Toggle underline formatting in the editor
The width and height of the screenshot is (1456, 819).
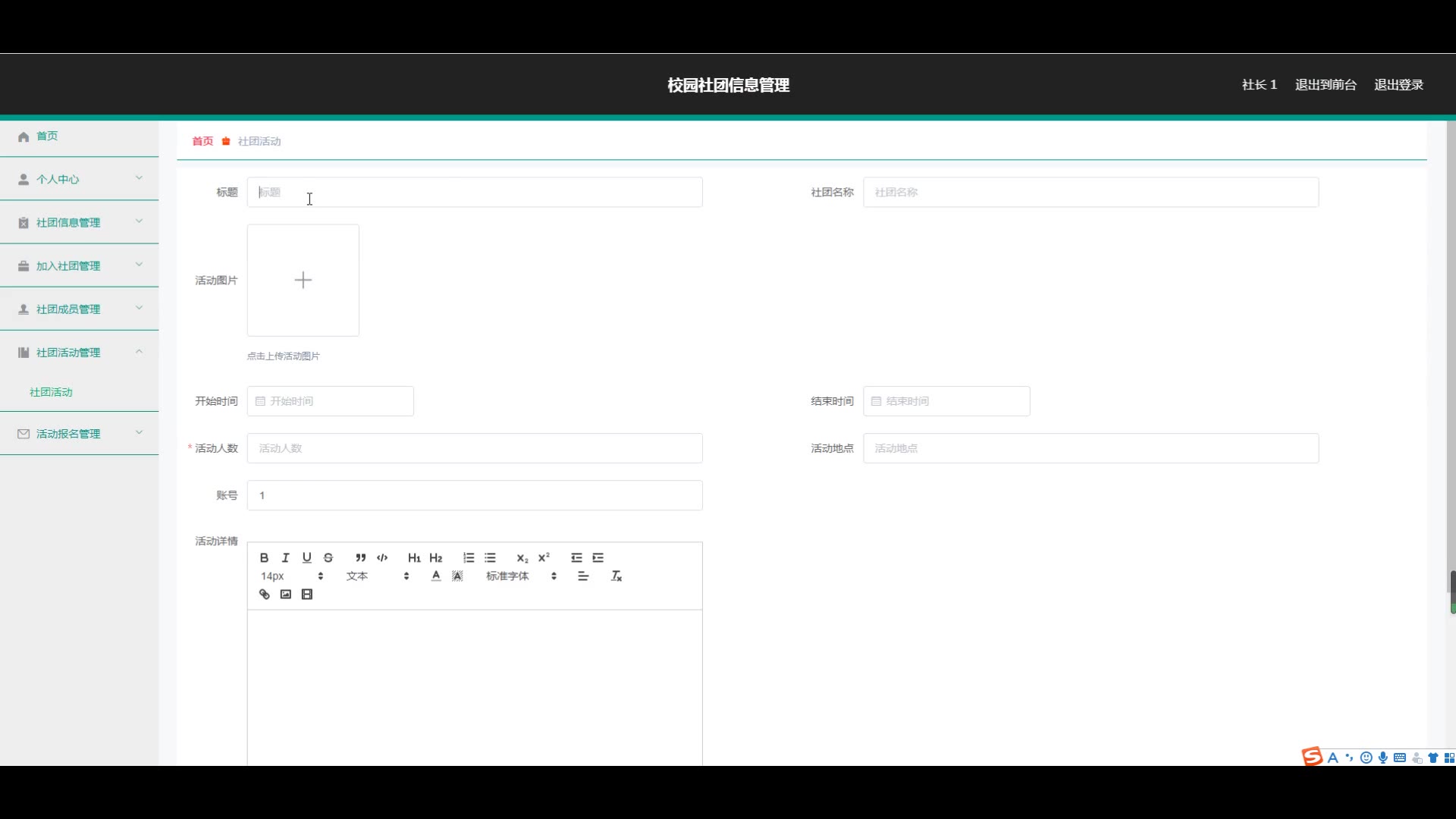tap(306, 557)
